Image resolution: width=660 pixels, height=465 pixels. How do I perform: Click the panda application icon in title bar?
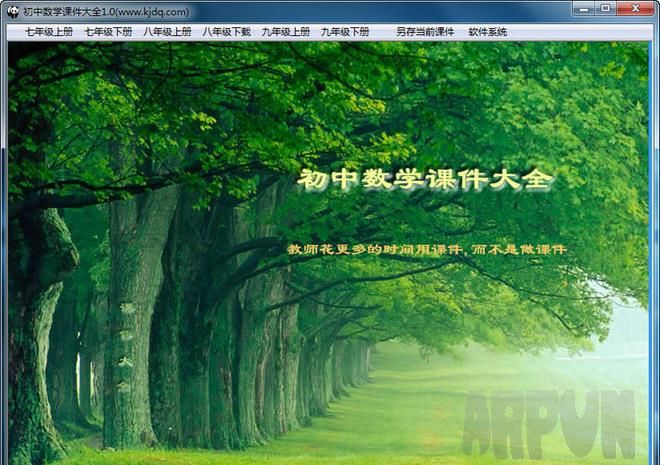coord(13,12)
